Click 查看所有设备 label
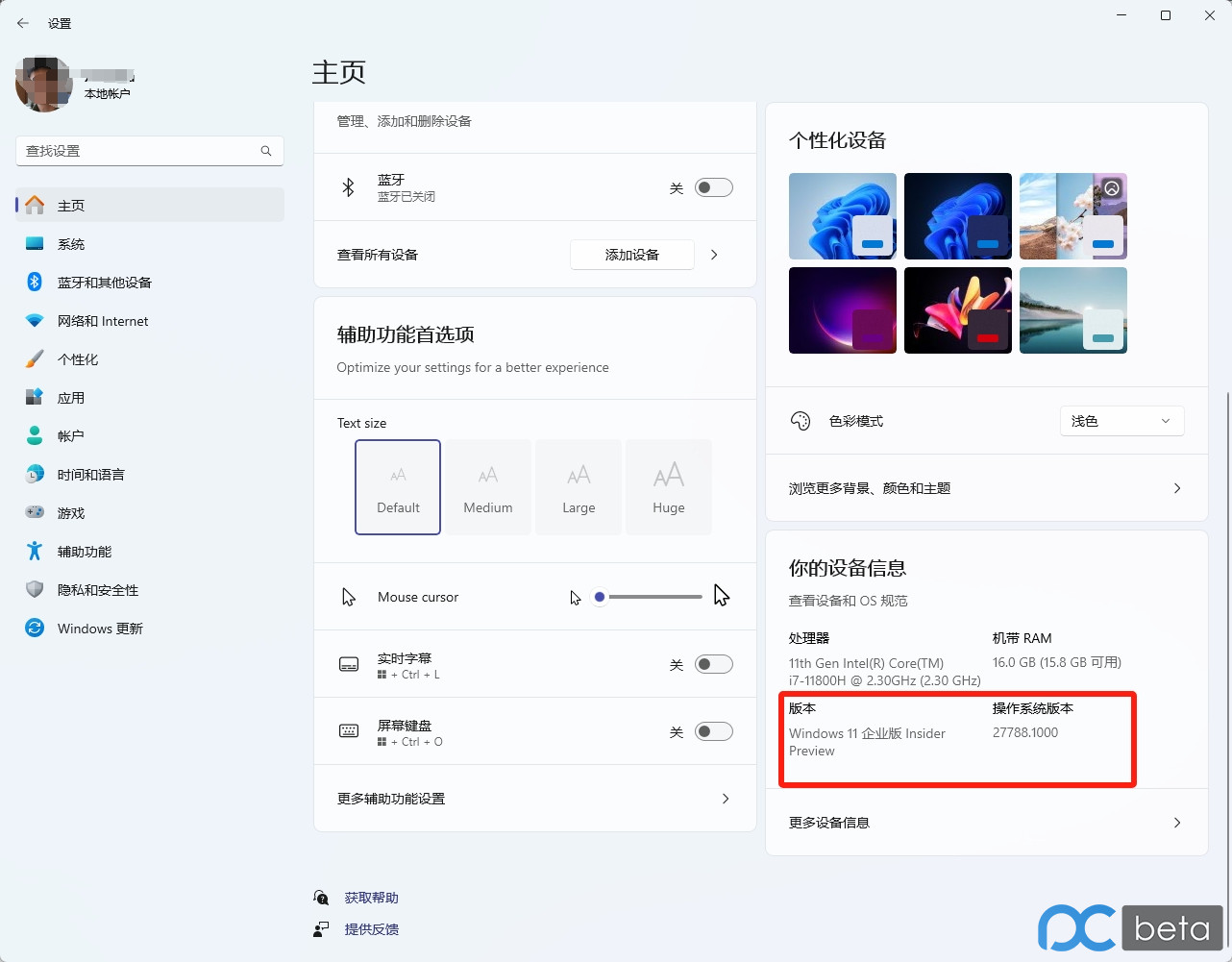1232x962 pixels. (x=378, y=255)
